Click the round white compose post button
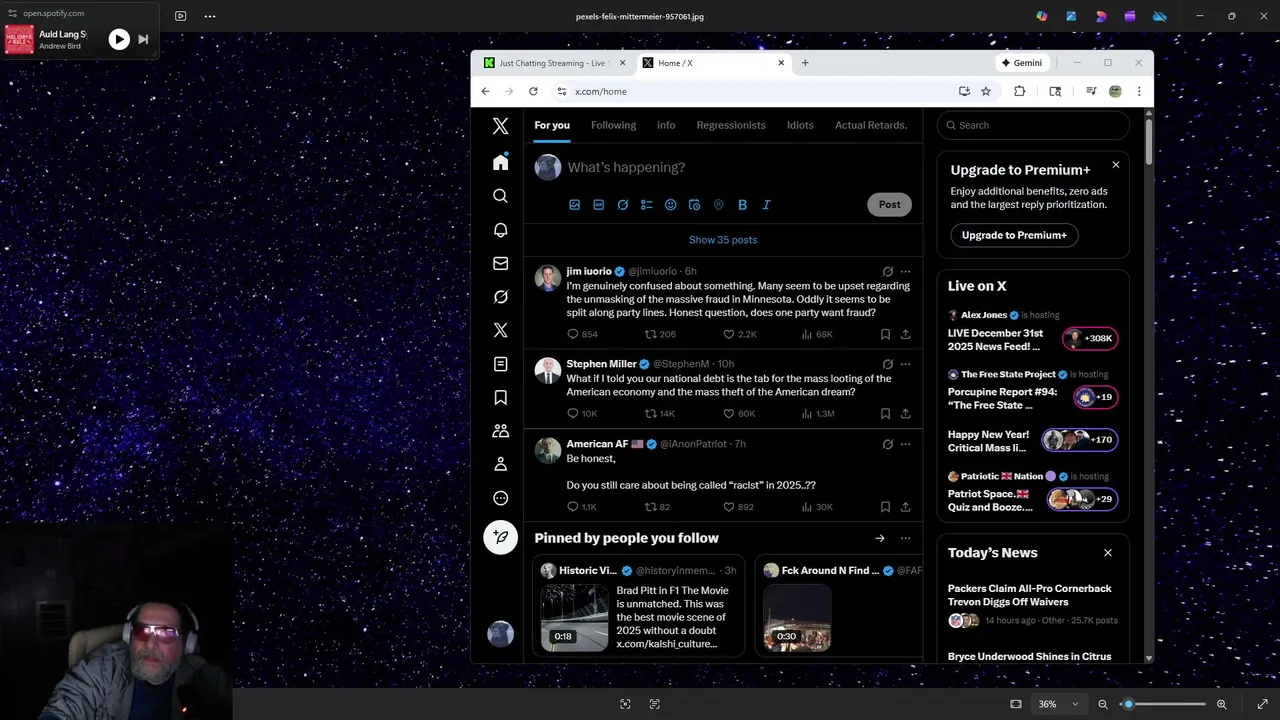1280x720 pixels. [x=501, y=537]
